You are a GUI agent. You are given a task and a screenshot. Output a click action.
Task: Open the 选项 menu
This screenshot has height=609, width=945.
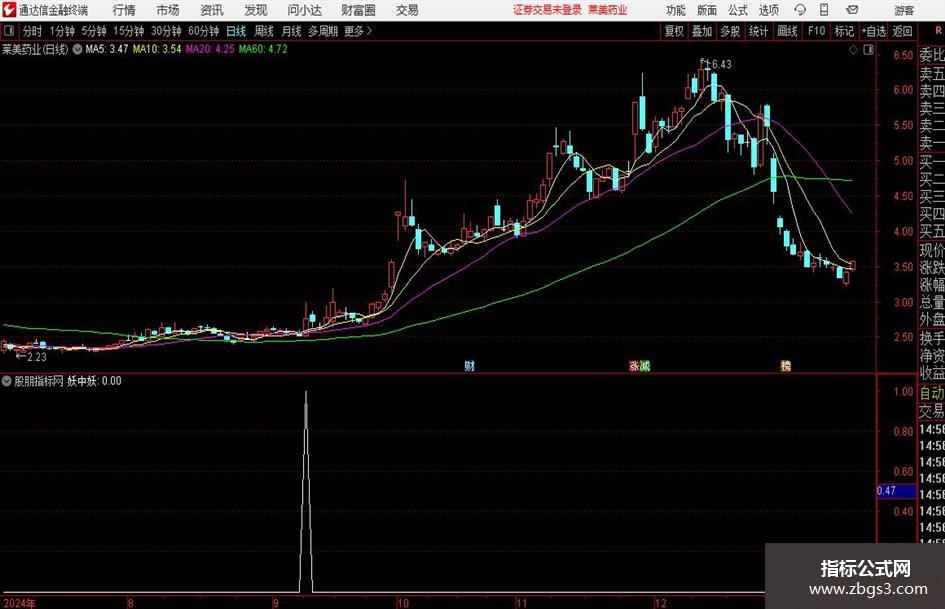pyautogui.click(x=768, y=10)
